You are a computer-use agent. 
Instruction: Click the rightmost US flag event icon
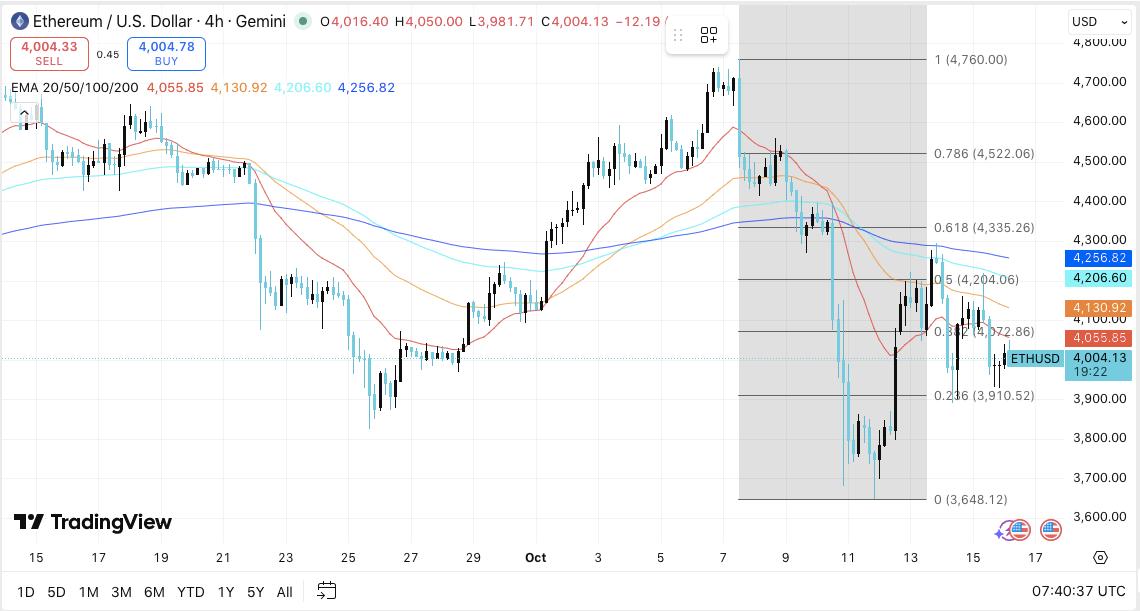1050,530
